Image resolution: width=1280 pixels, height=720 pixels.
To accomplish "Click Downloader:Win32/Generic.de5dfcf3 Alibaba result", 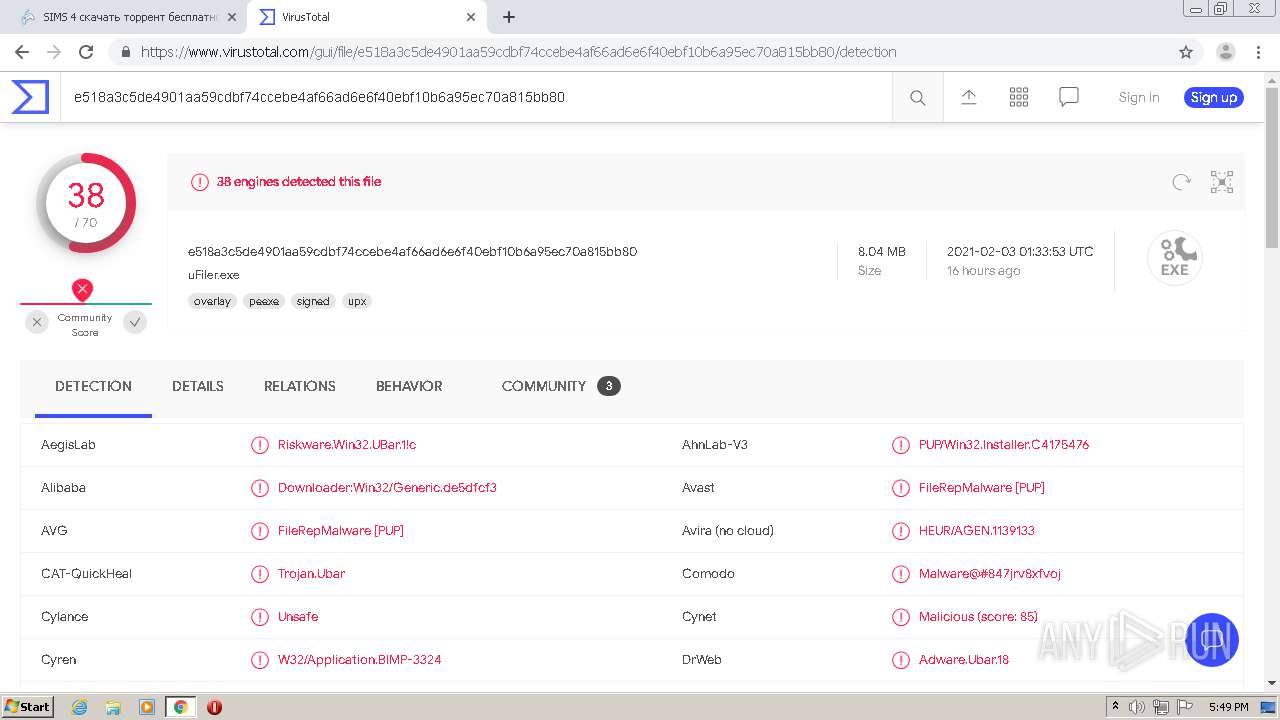I will click(387, 487).
